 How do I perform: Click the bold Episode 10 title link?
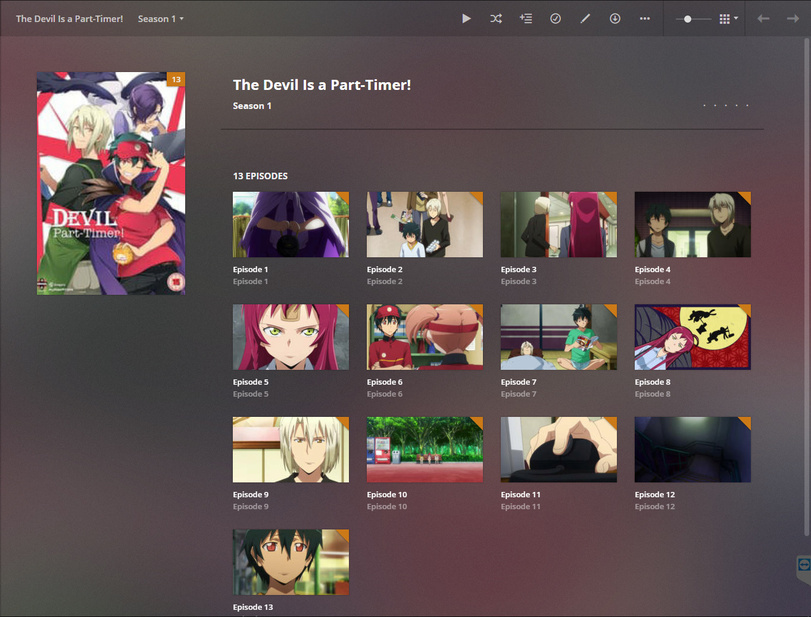click(387, 494)
